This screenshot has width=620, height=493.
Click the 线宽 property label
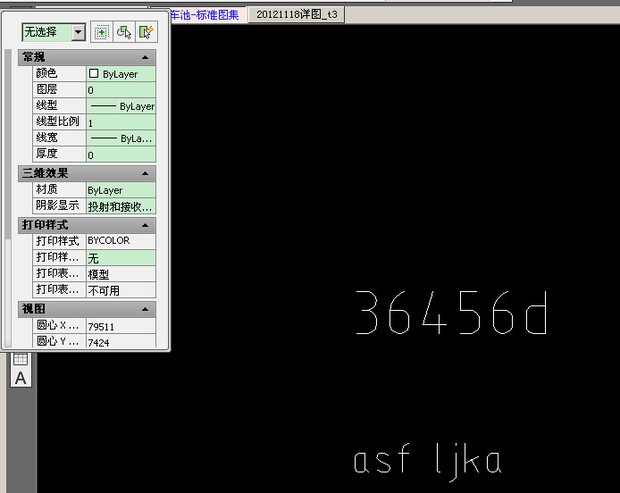pos(47,138)
